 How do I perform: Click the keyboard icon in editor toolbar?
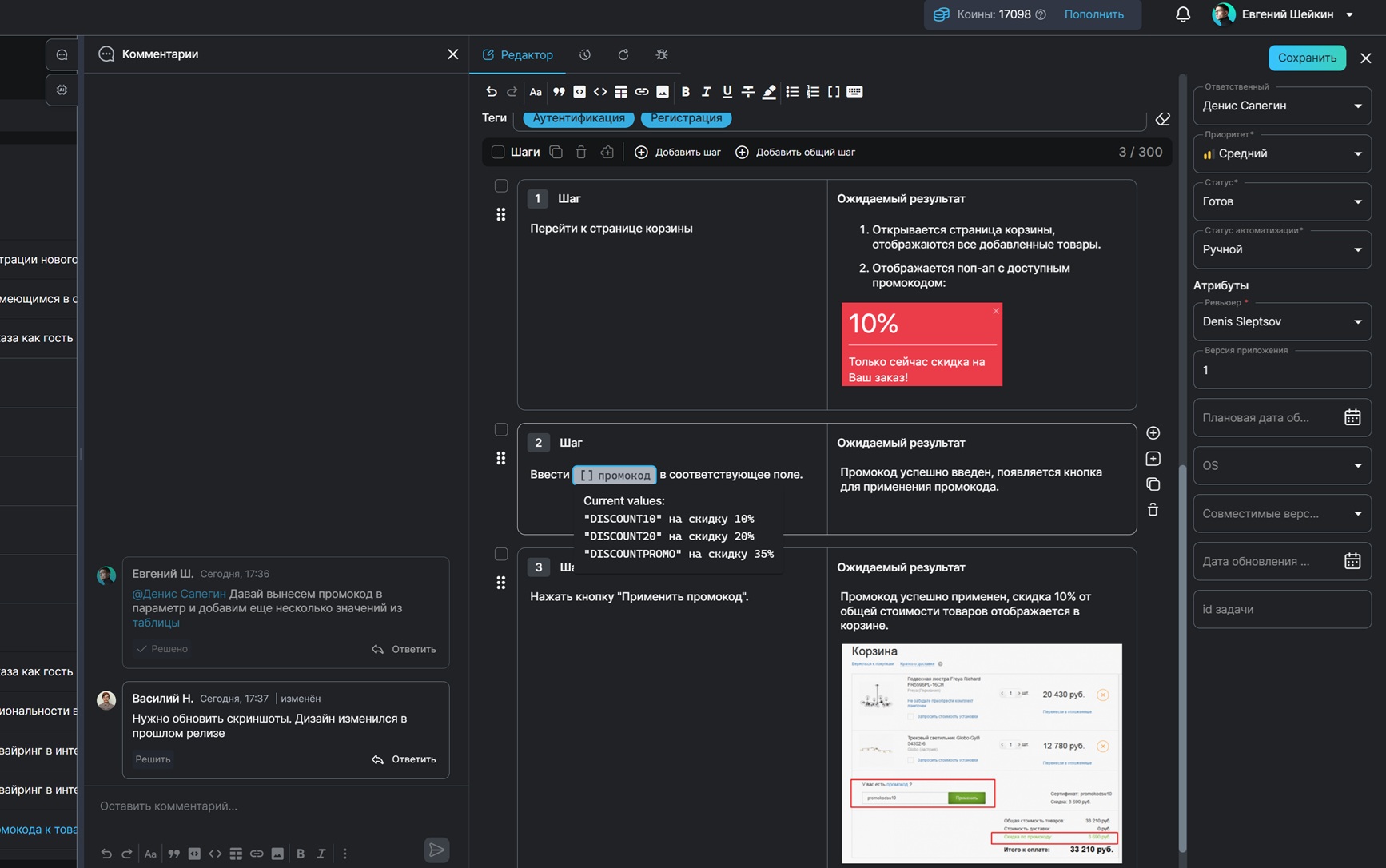click(x=854, y=91)
